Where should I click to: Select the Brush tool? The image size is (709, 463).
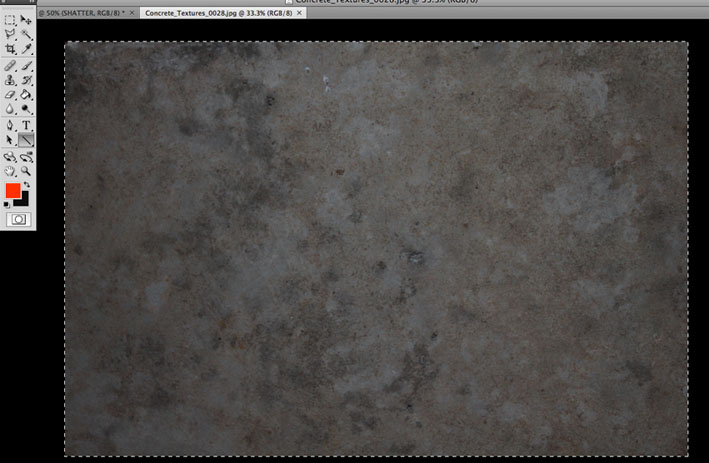click(x=26, y=66)
